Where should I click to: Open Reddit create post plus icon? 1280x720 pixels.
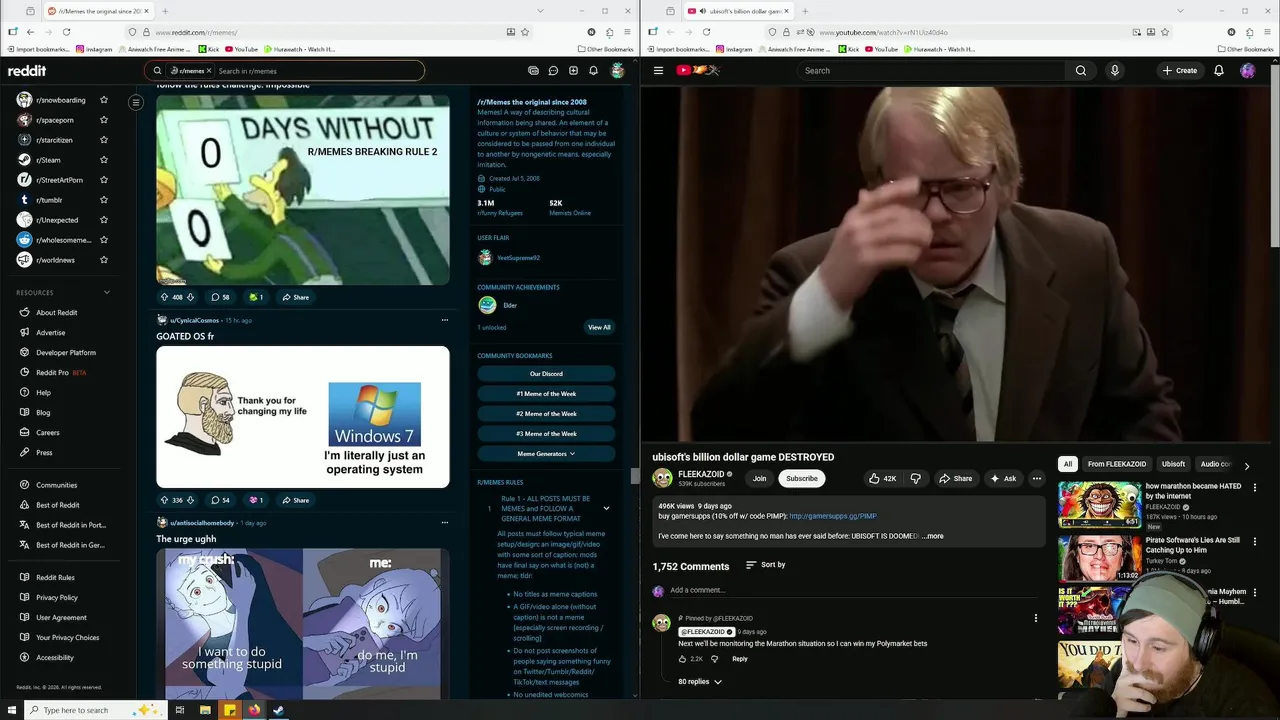tap(573, 71)
